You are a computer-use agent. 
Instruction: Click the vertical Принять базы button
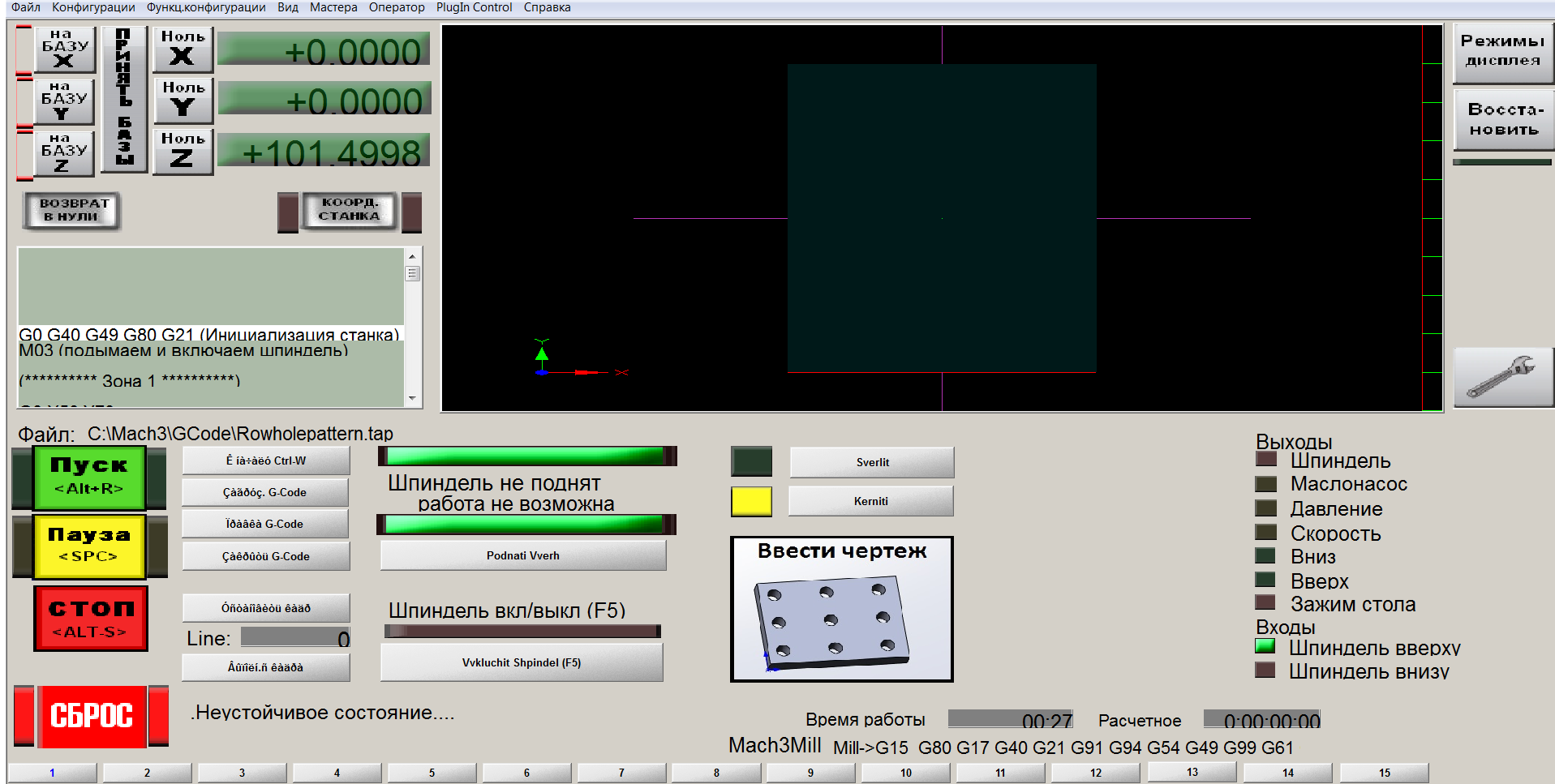tap(123, 99)
